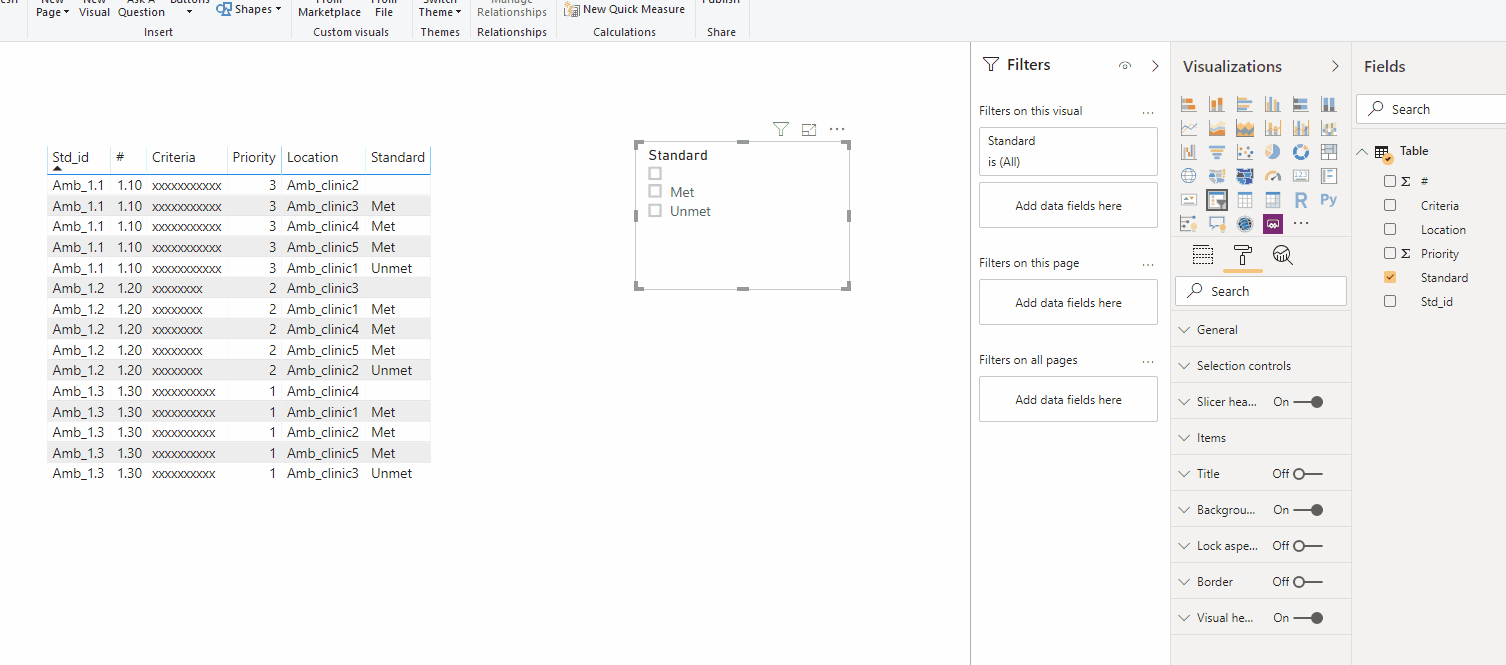The width and height of the screenshot is (1506, 665).
Task: Insert a scatter chart visual
Action: coord(1245,152)
